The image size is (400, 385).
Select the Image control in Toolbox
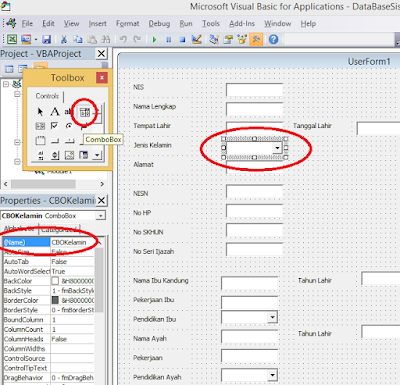69,155
